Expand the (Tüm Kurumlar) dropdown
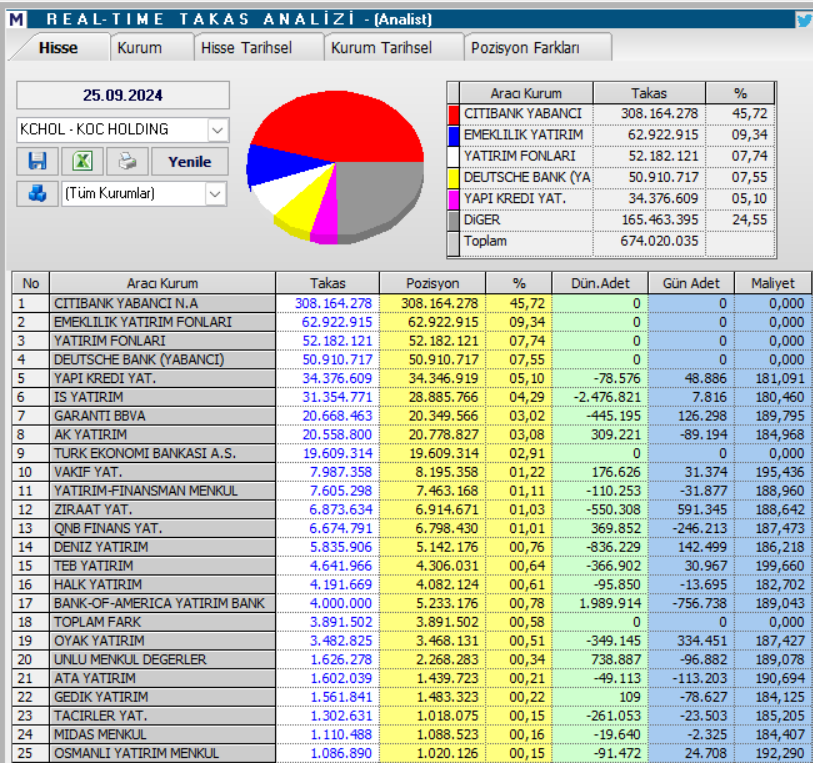The image size is (813, 763). coord(216,194)
